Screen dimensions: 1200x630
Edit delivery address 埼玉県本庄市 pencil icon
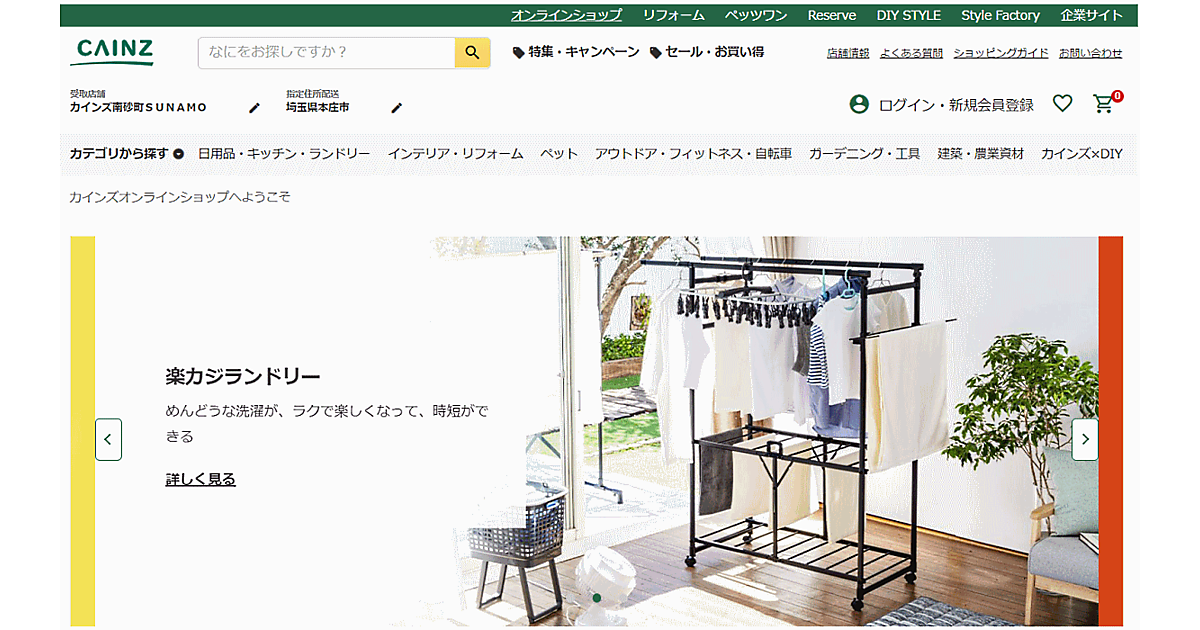click(396, 107)
